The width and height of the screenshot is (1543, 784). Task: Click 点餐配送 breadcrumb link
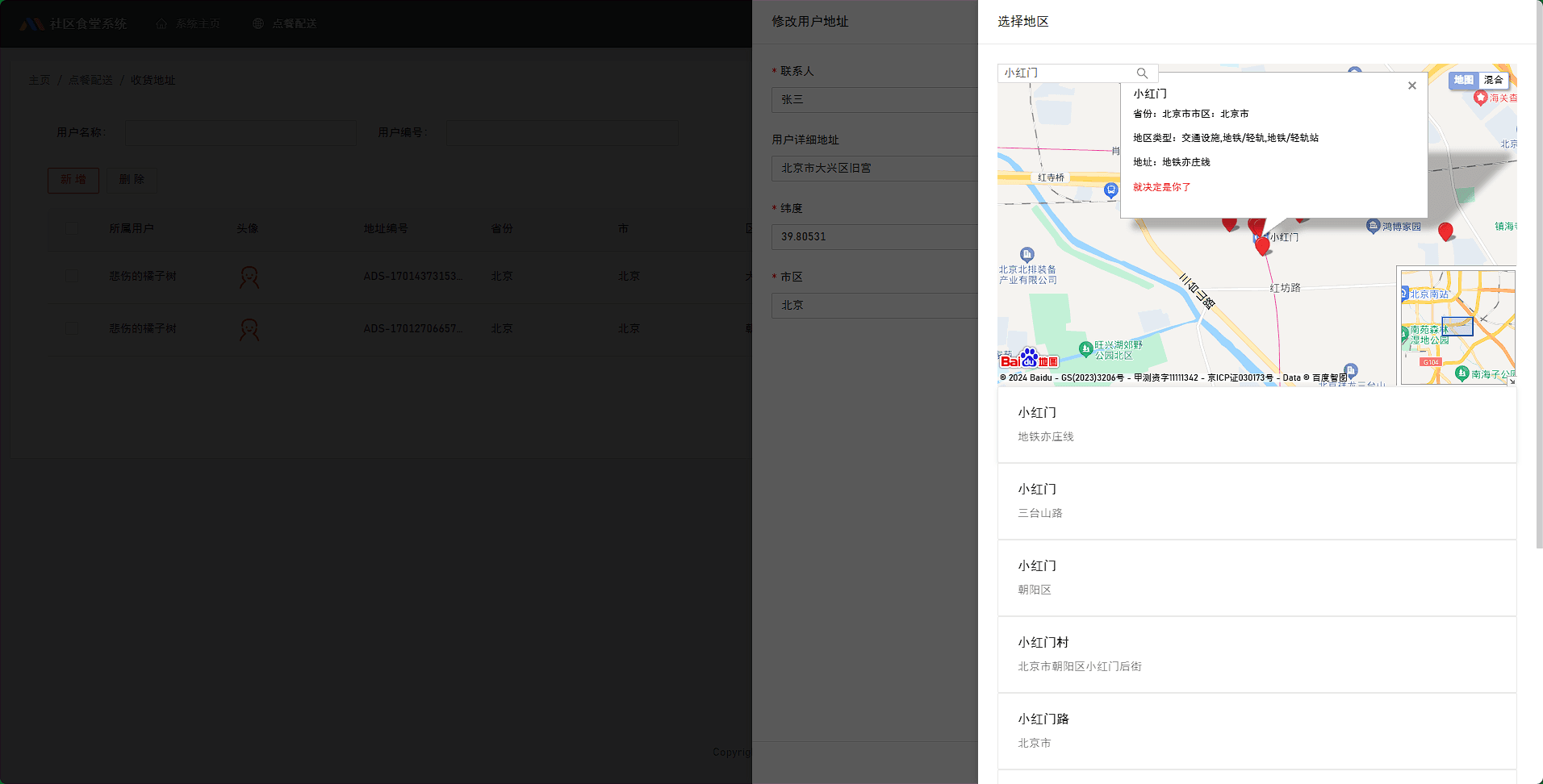click(x=90, y=80)
